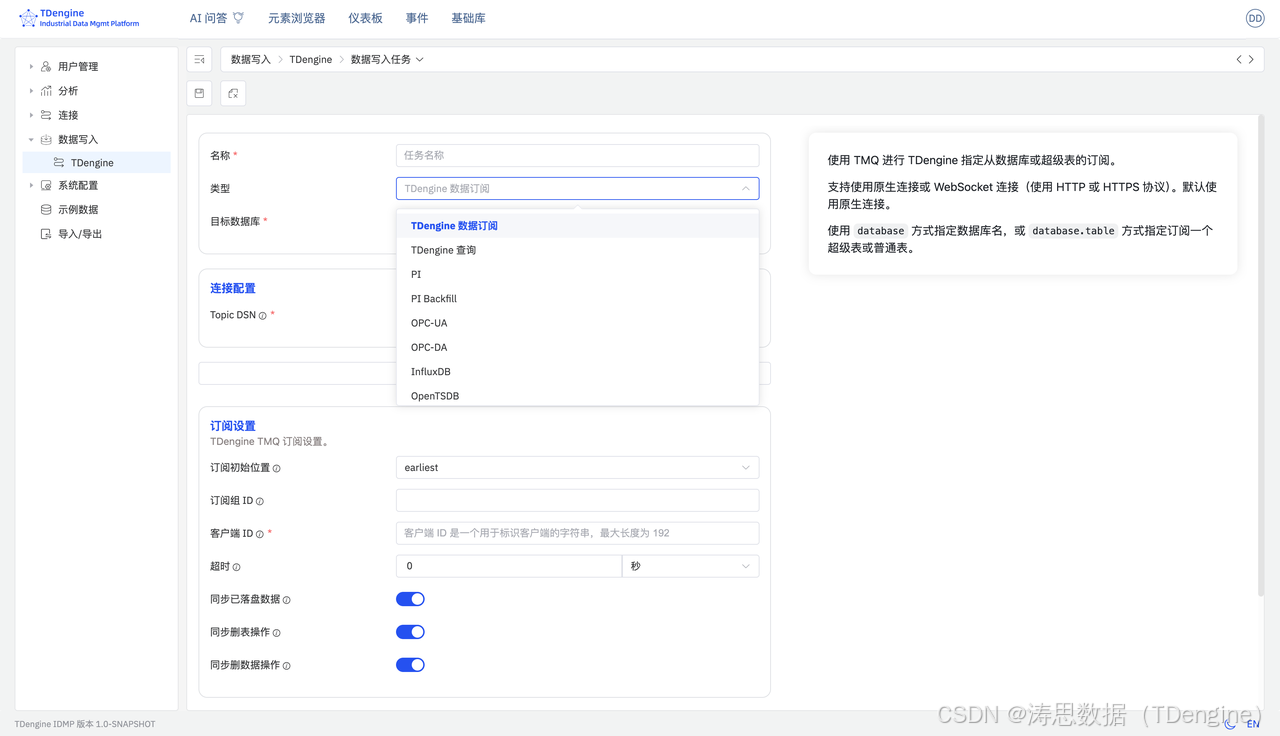
Task: Click the save icon in toolbar
Action: point(200,93)
